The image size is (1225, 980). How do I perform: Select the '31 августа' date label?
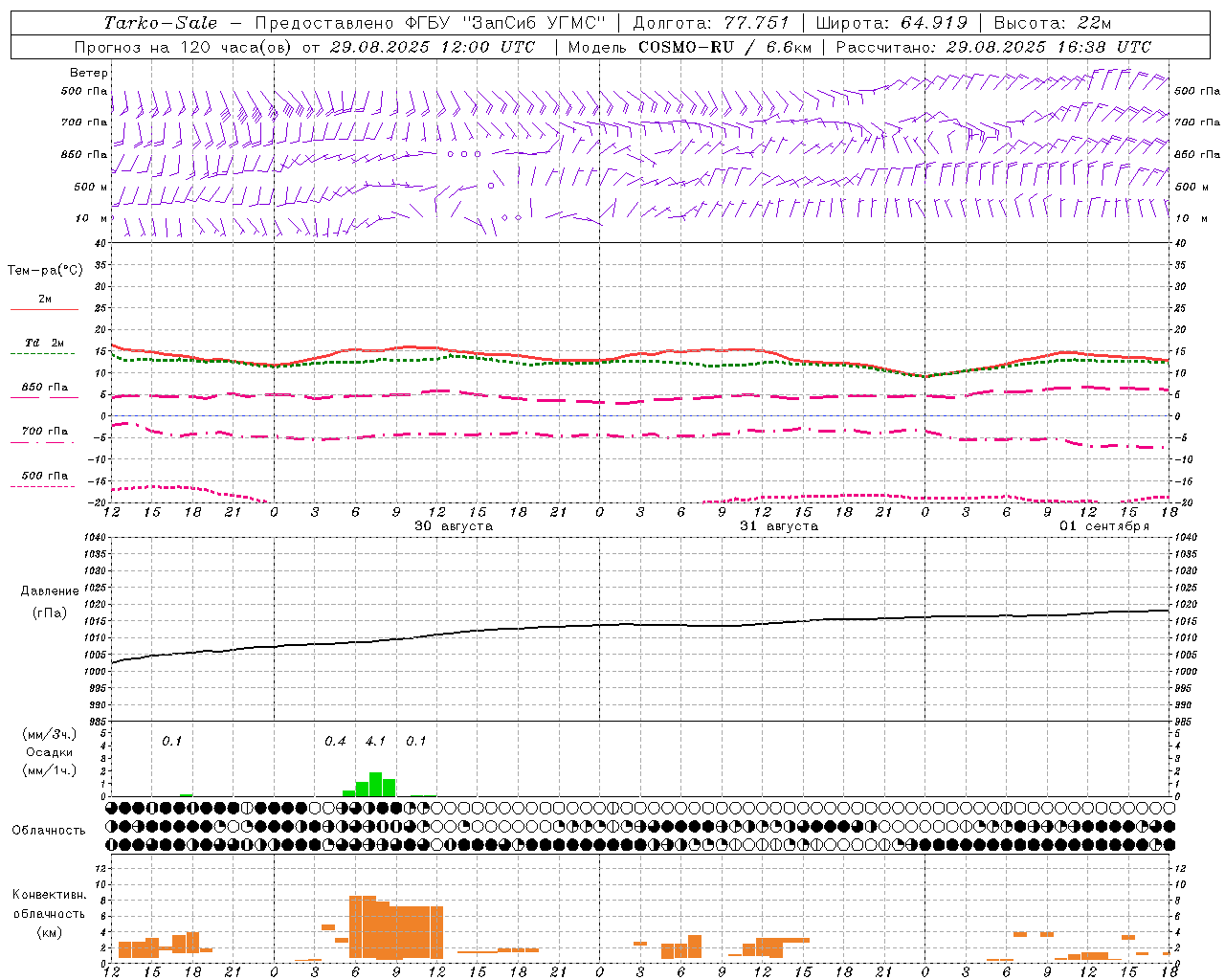coord(779,526)
